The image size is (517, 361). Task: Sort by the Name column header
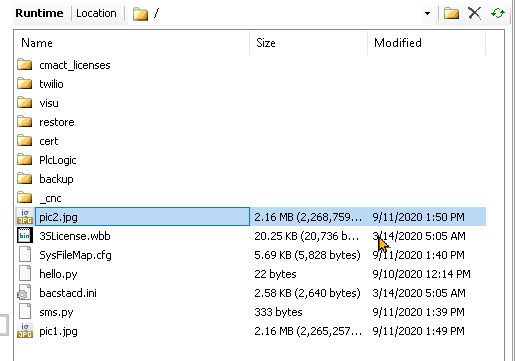point(132,43)
